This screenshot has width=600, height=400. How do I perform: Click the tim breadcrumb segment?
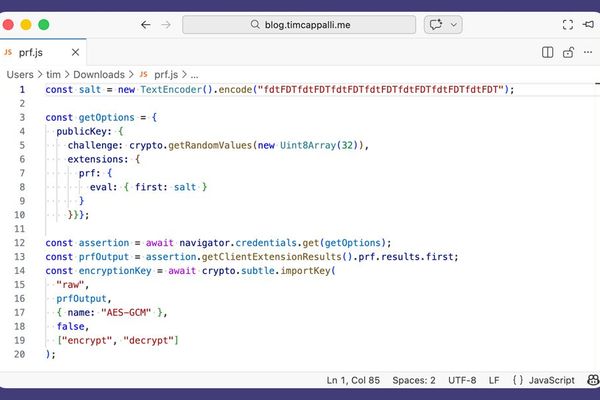tap(54, 74)
